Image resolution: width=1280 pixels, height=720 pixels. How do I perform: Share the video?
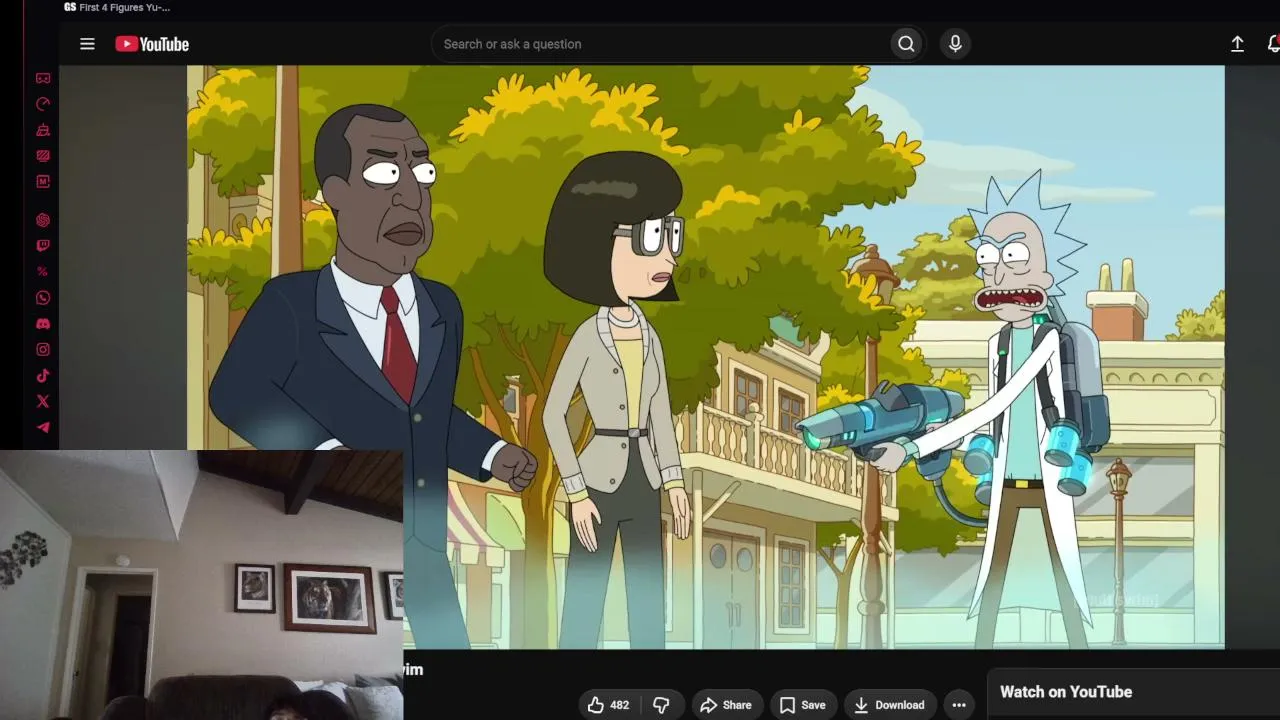point(726,705)
